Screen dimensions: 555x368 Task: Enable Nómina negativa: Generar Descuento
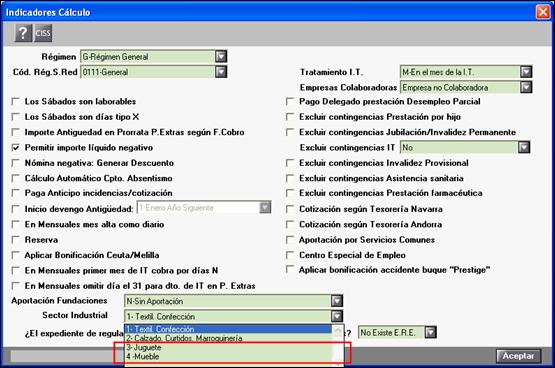tap(15, 163)
